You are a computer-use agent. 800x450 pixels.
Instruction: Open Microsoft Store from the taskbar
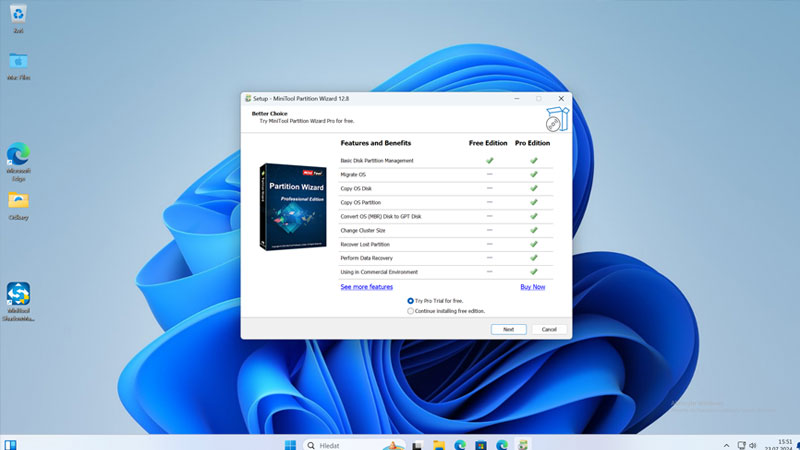pyautogui.click(x=481, y=445)
